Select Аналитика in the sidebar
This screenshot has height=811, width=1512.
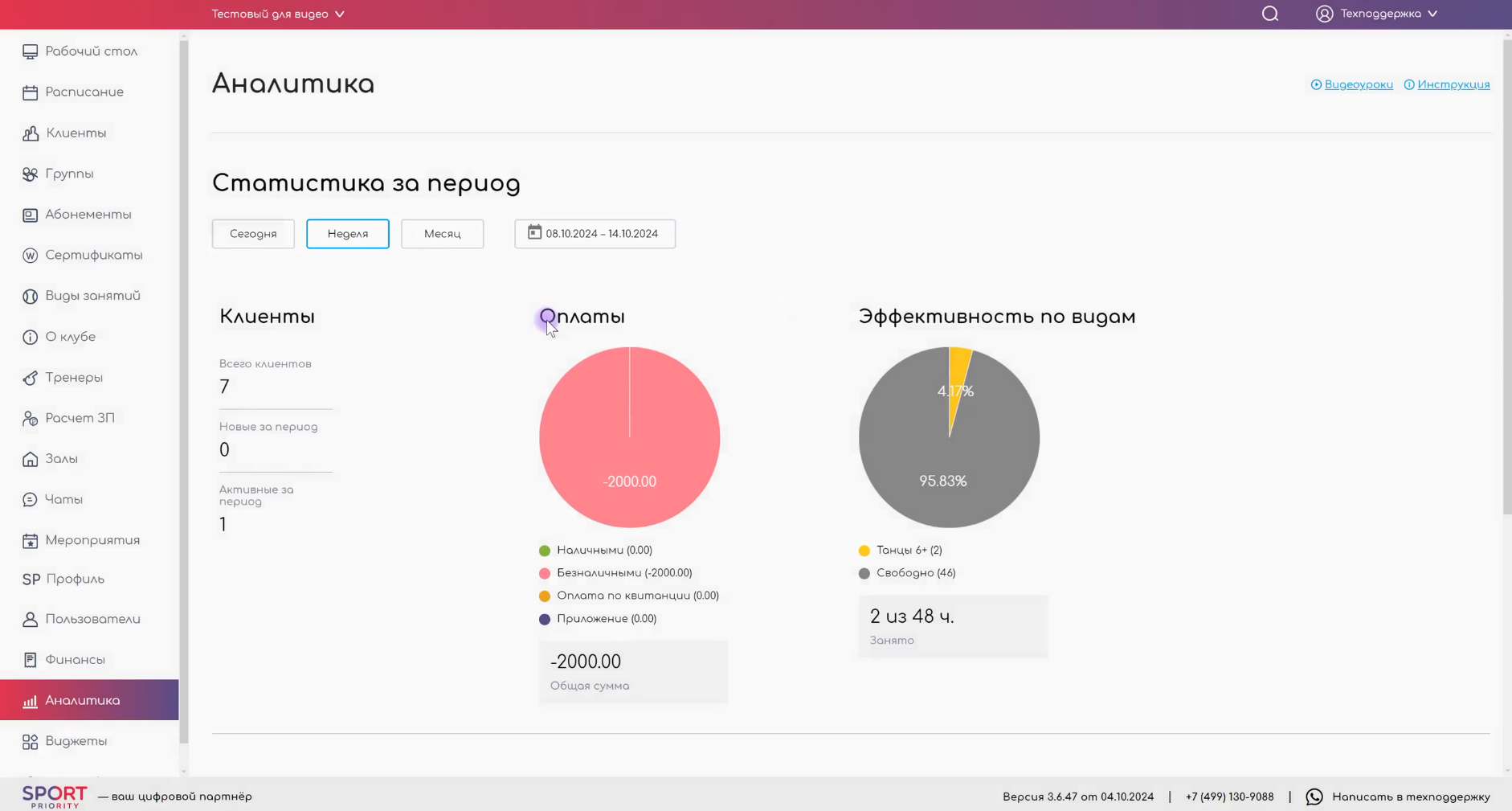coord(89,700)
